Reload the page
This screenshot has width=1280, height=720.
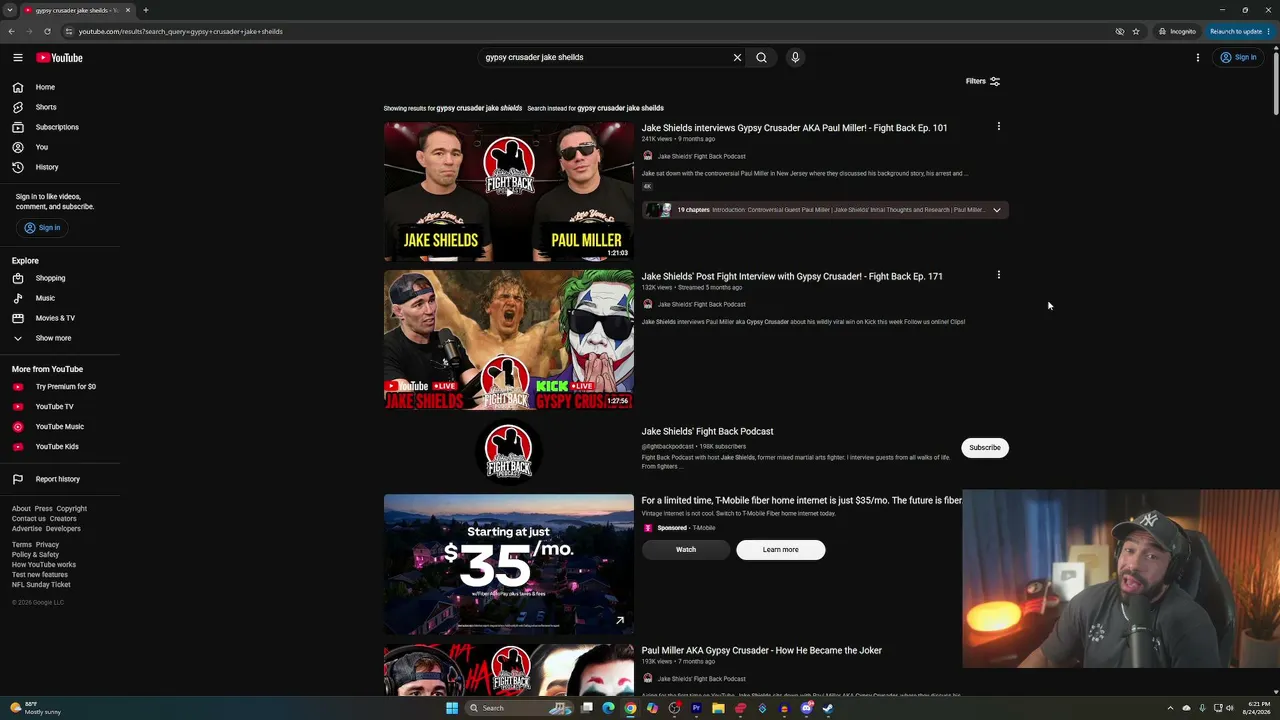[x=47, y=32]
